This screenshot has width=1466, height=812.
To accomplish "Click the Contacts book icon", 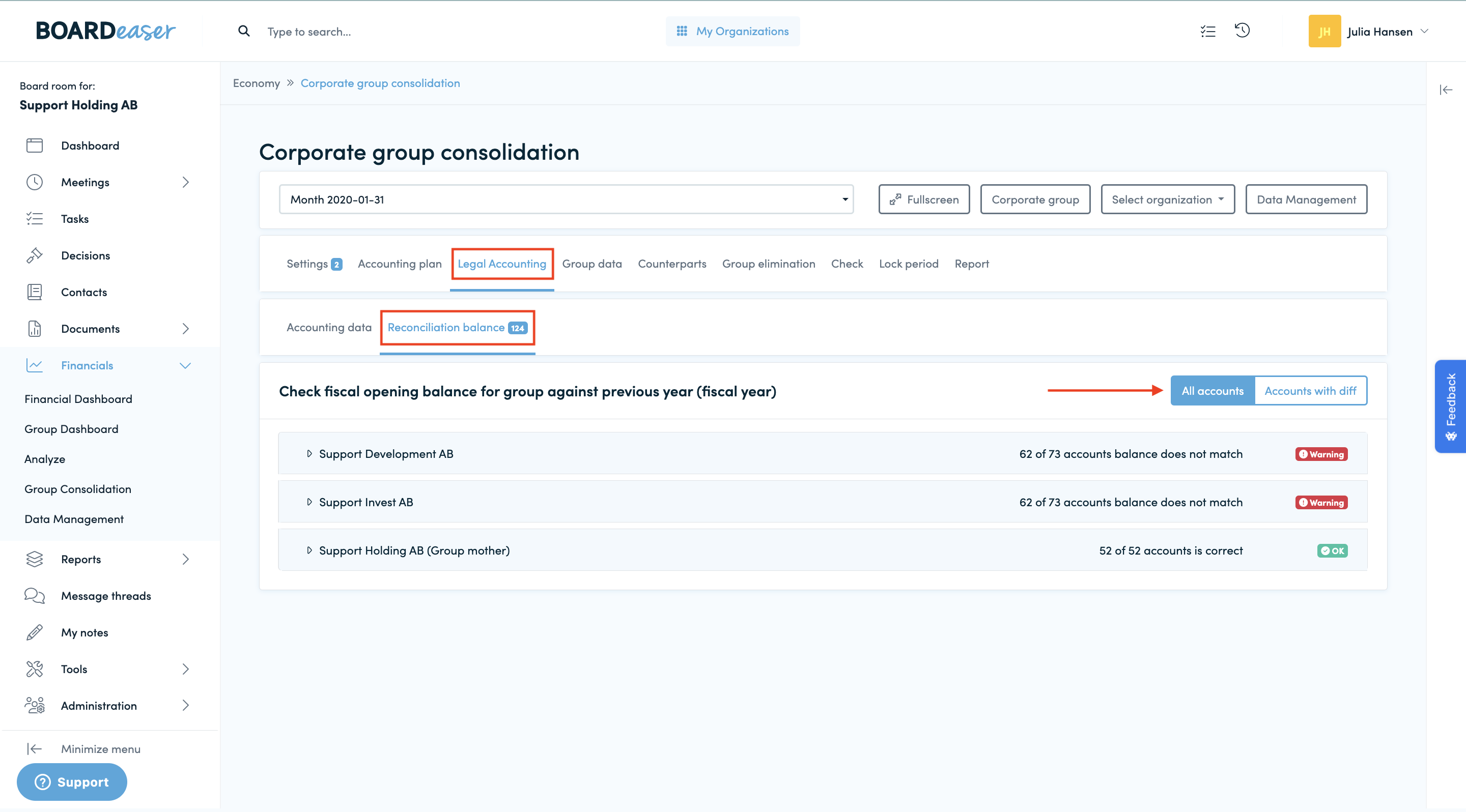I will (34, 292).
